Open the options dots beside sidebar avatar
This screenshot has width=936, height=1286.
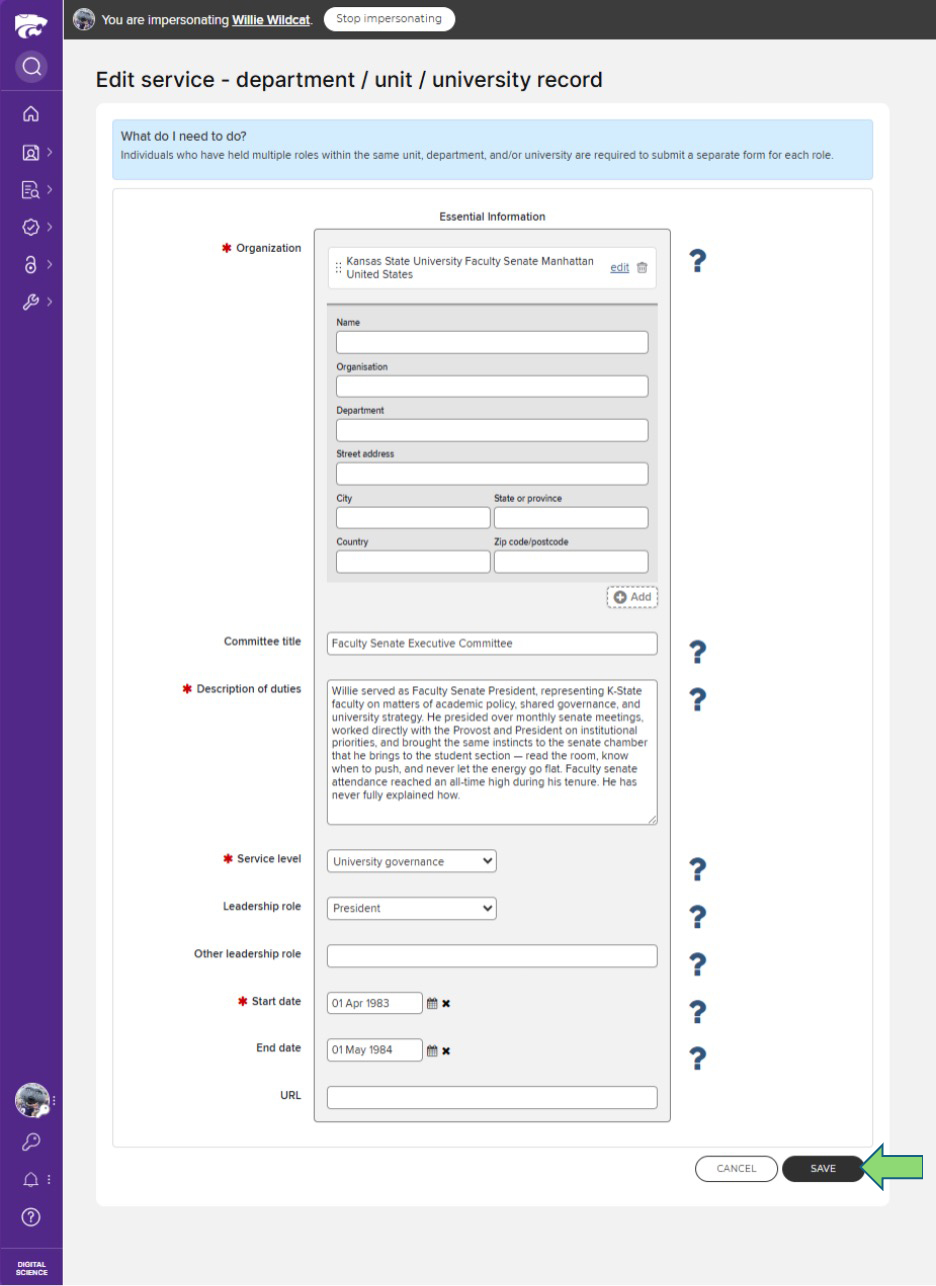point(54,1100)
